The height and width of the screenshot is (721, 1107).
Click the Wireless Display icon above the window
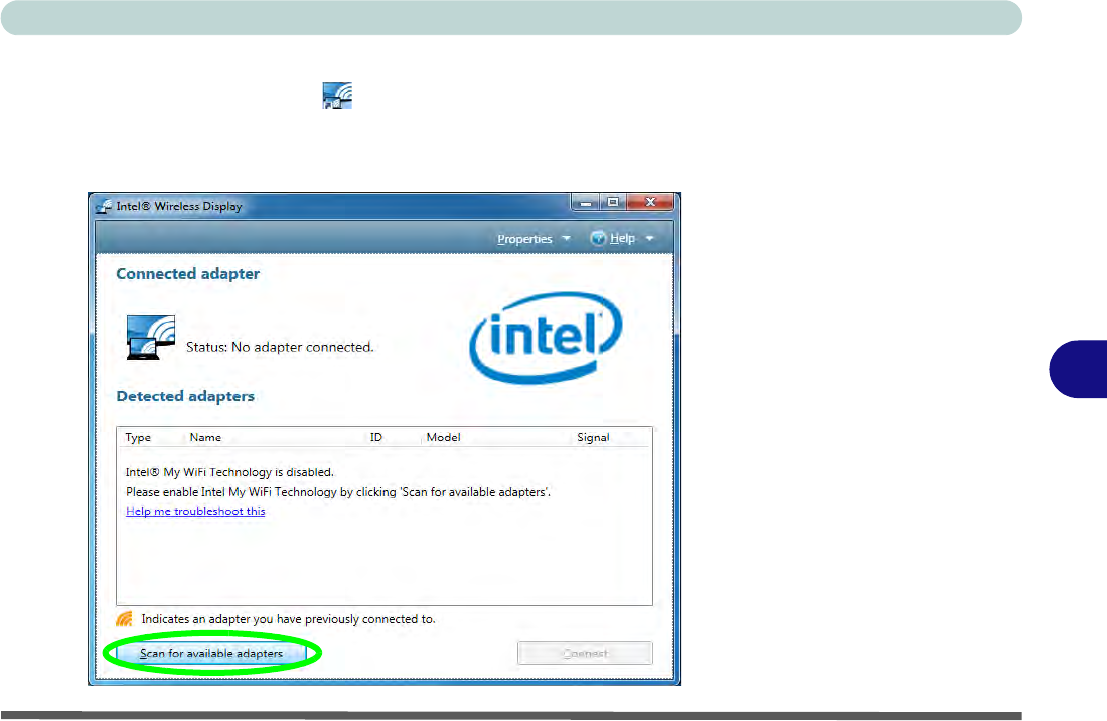[x=337, y=95]
